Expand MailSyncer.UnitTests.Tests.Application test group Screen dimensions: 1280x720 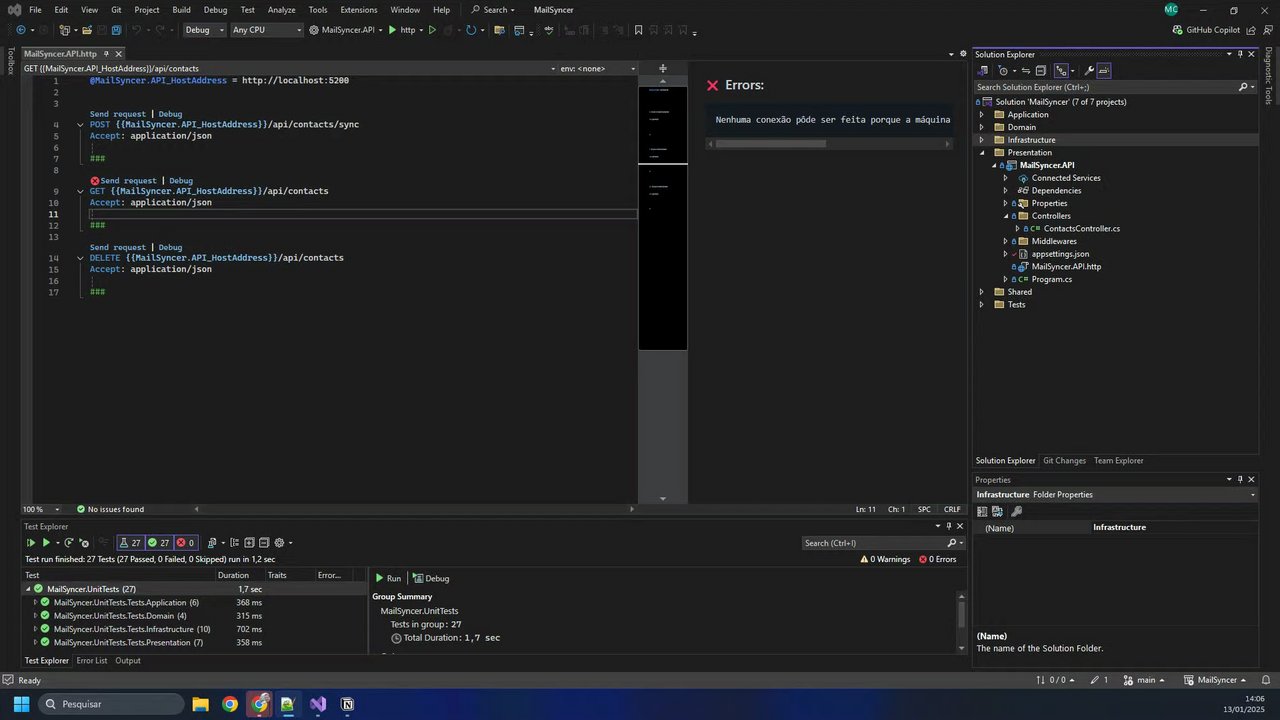click(35, 603)
